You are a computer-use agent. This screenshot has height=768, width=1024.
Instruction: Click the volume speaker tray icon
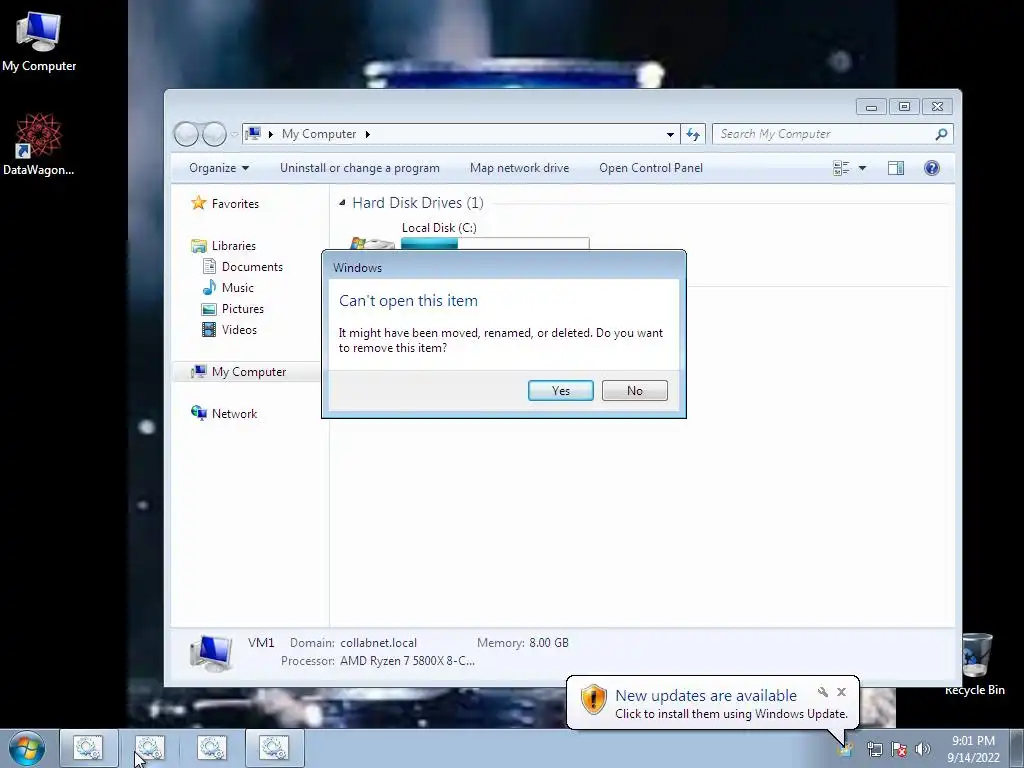click(x=923, y=749)
